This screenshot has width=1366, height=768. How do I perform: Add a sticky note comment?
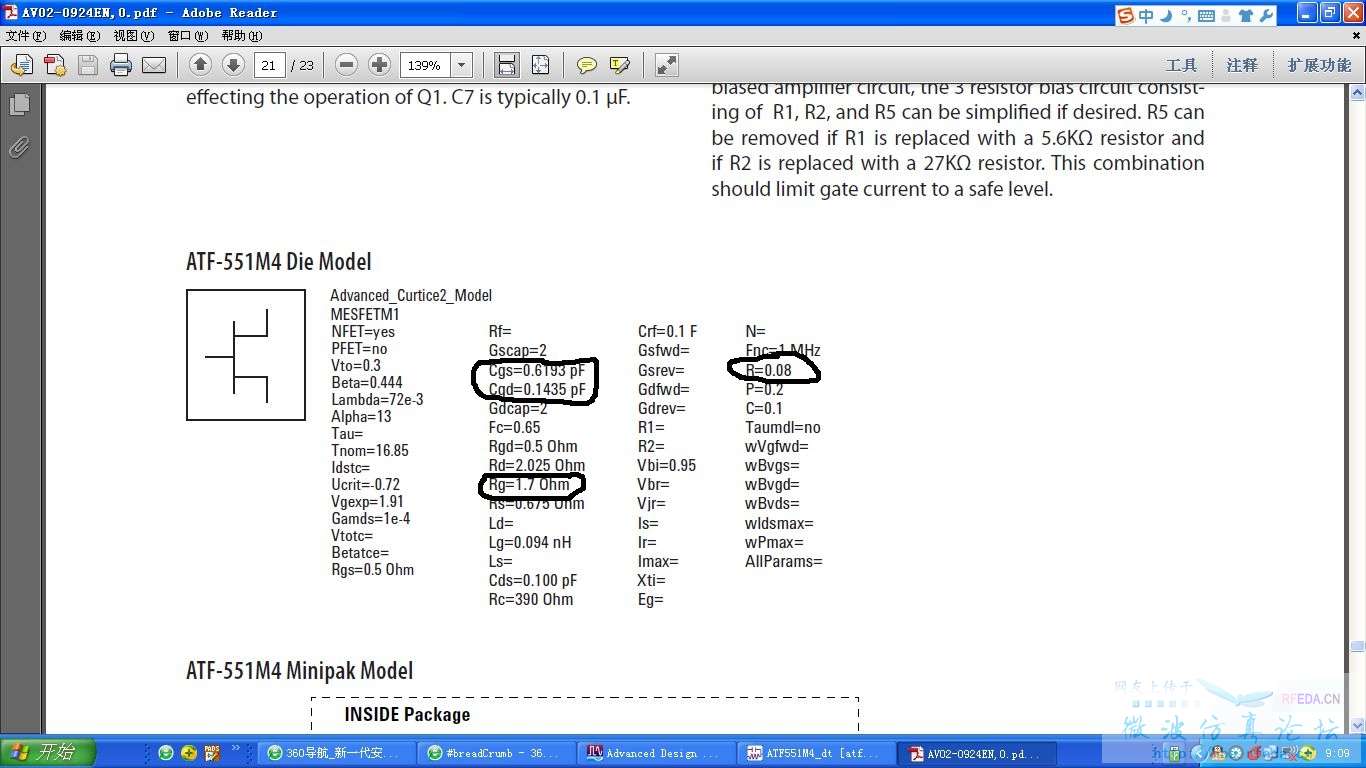click(x=587, y=65)
